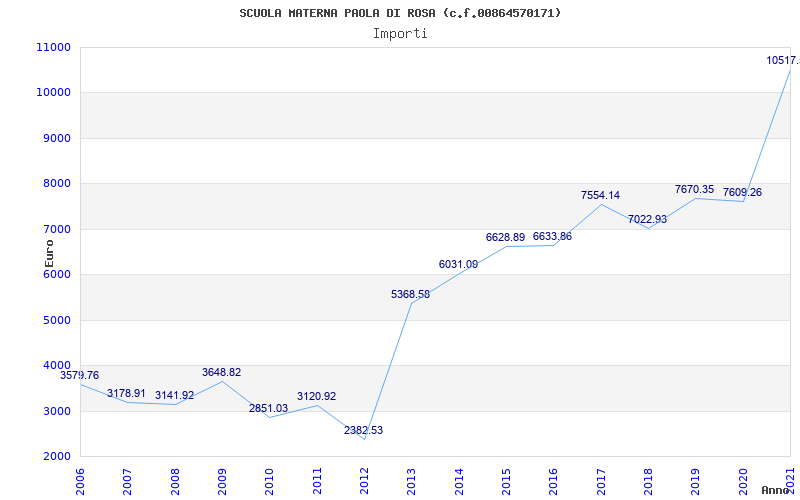Click the 5368.58 data label
This screenshot has height=500, width=800.
(410, 294)
